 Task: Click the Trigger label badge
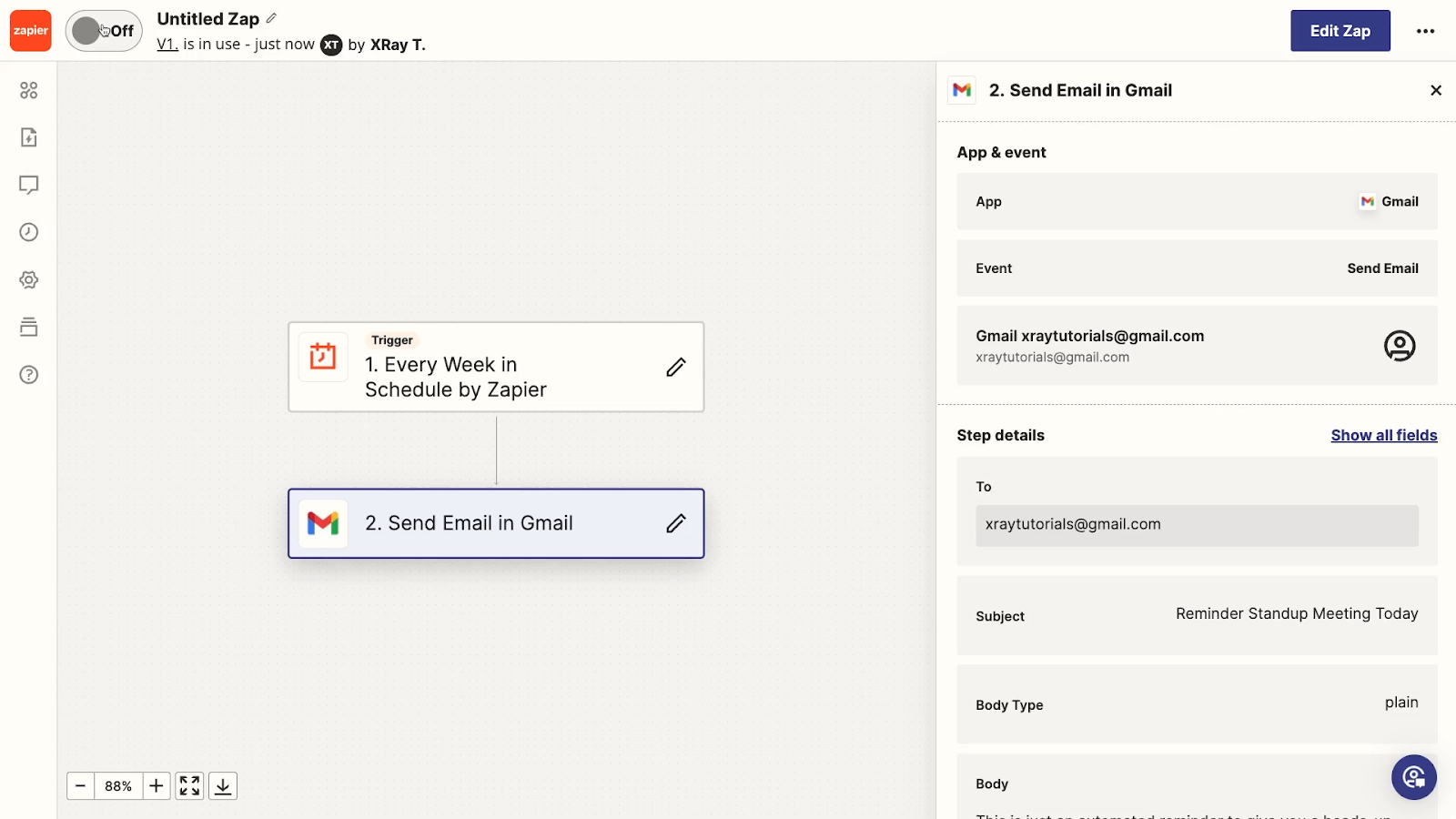(392, 340)
